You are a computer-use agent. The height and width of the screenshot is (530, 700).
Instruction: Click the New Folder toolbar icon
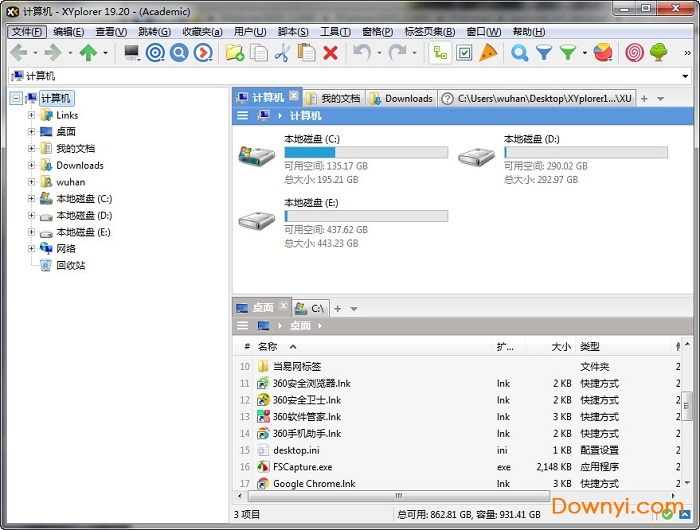(234, 53)
